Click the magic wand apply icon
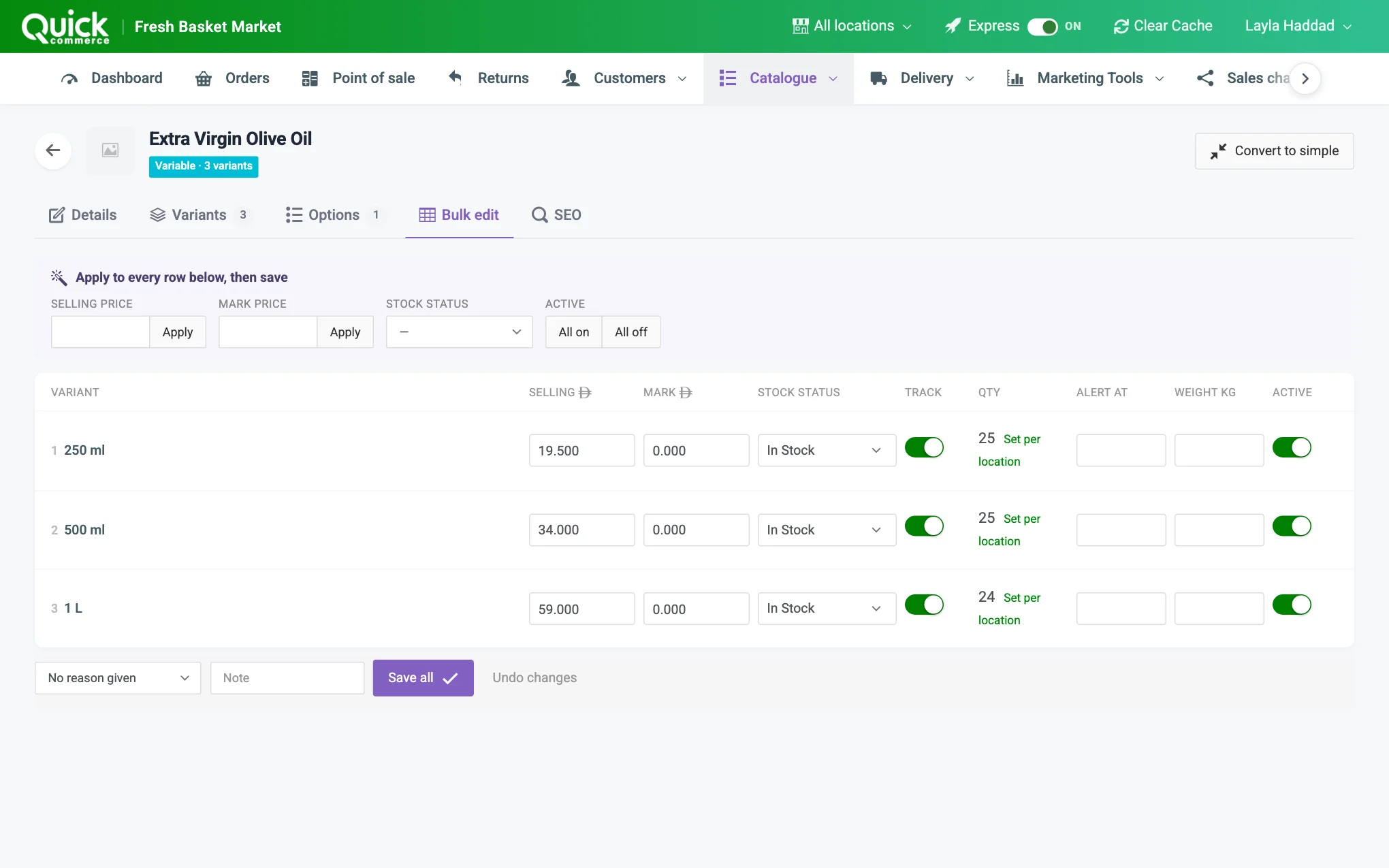Screen dimensions: 1389x868 click(59, 277)
